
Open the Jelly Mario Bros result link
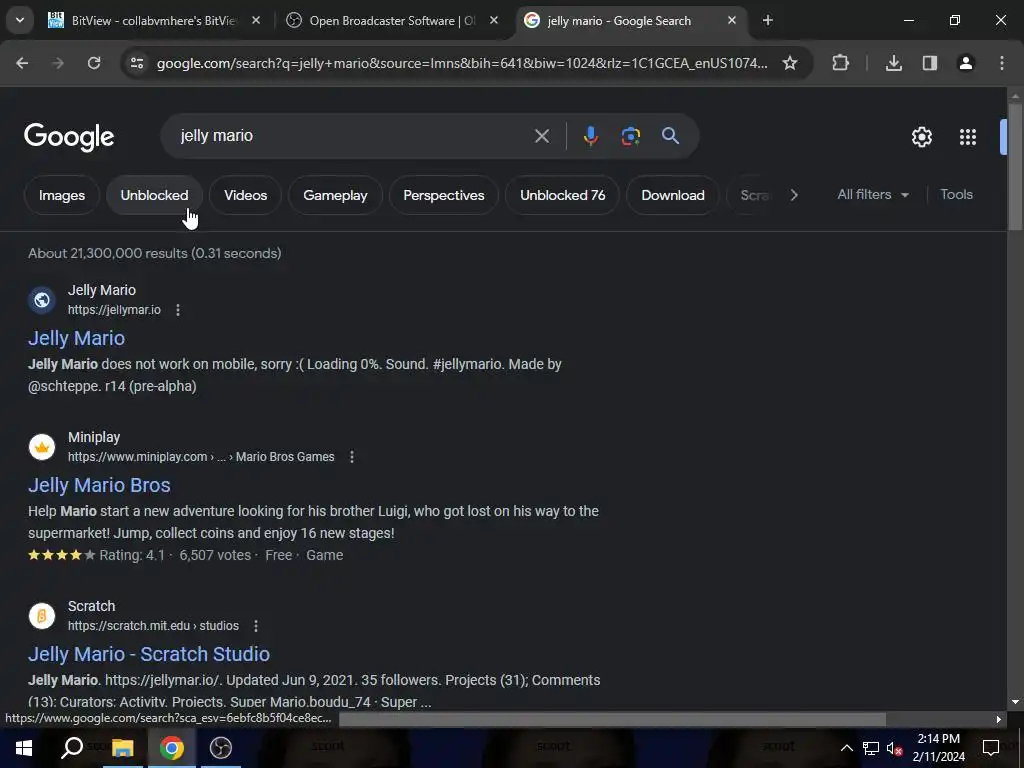tap(99, 485)
